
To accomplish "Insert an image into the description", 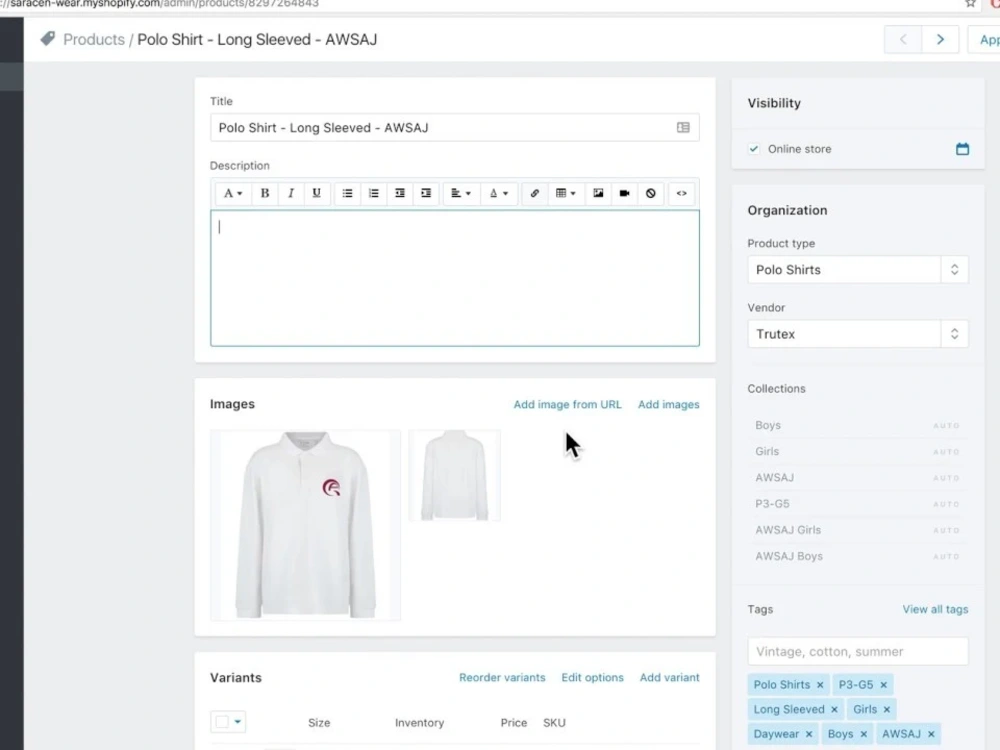I will [598, 193].
